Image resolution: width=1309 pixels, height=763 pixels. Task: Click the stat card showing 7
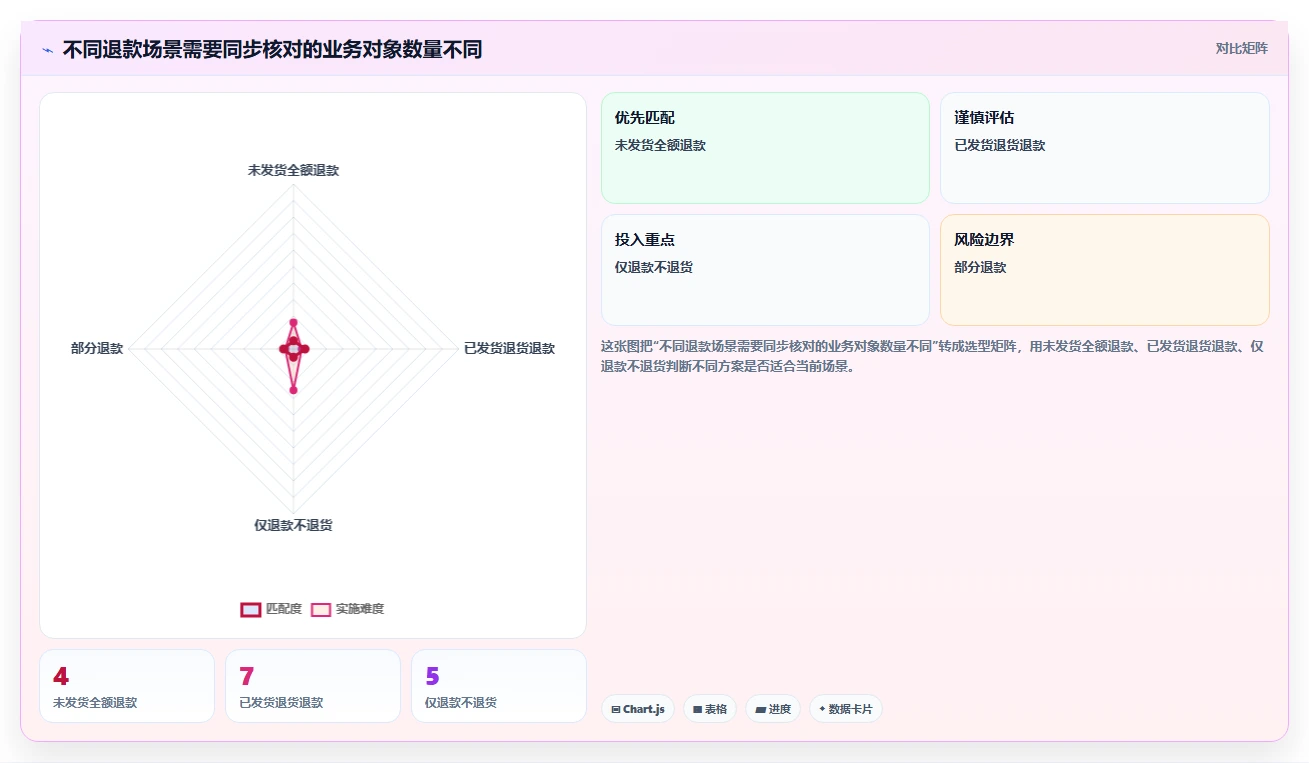pyautogui.click(x=313, y=686)
